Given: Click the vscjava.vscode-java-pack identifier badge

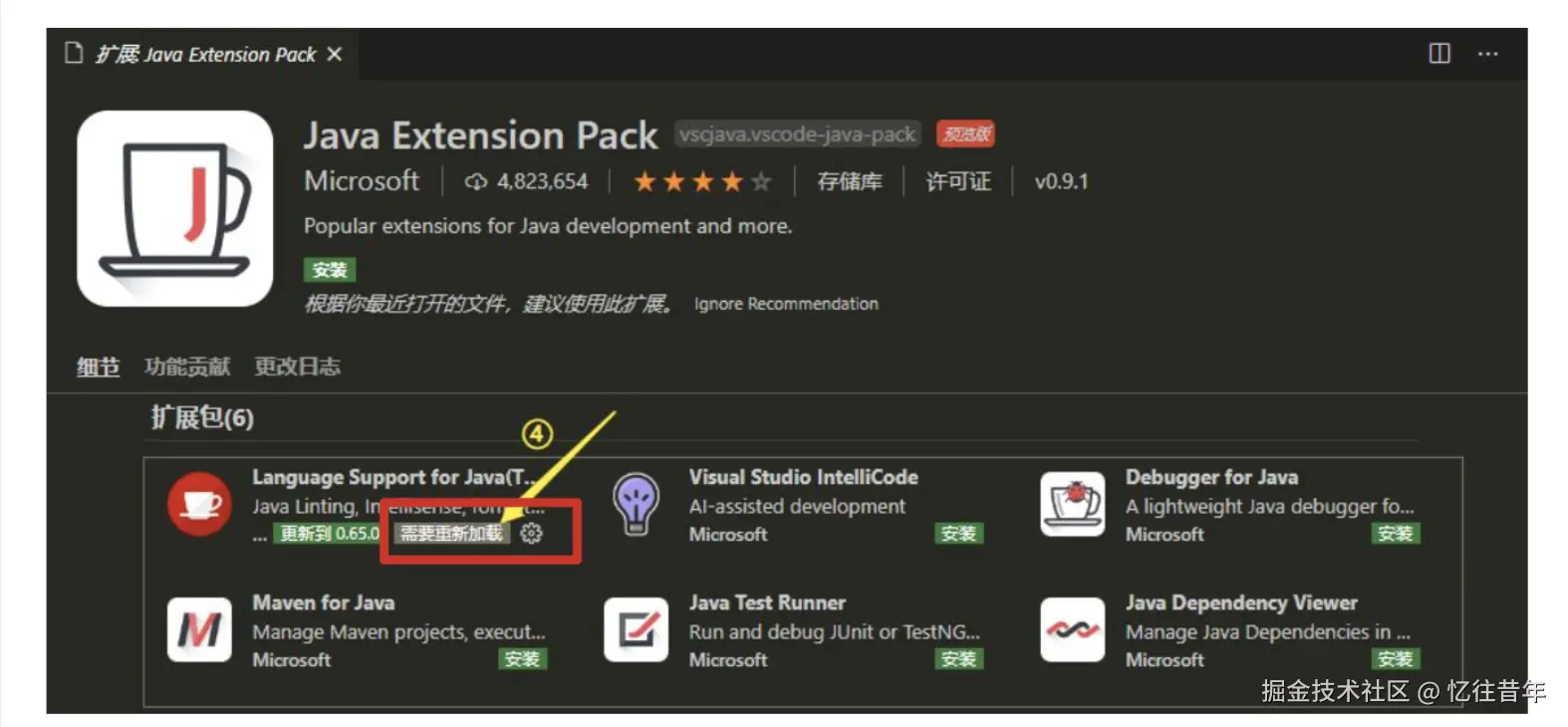Looking at the screenshot, I should (797, 134).
